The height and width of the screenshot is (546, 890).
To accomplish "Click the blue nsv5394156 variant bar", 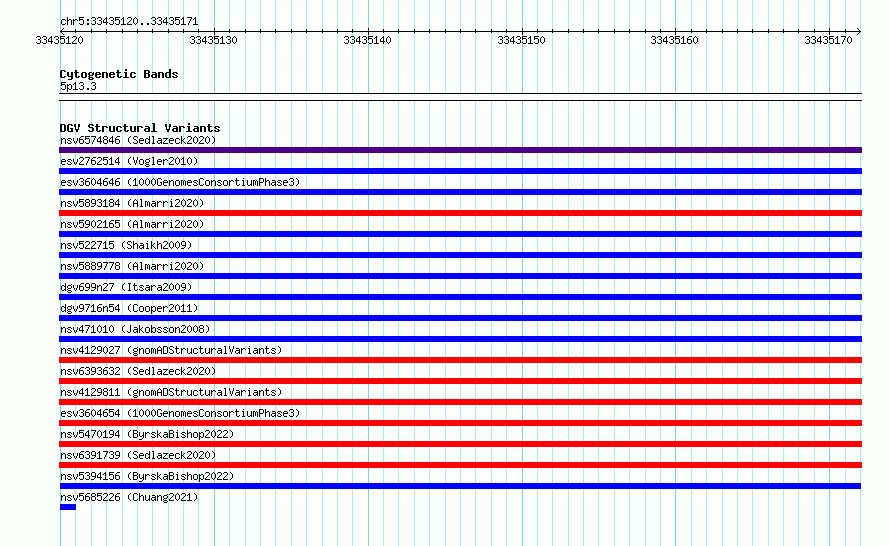I will 460,486.
